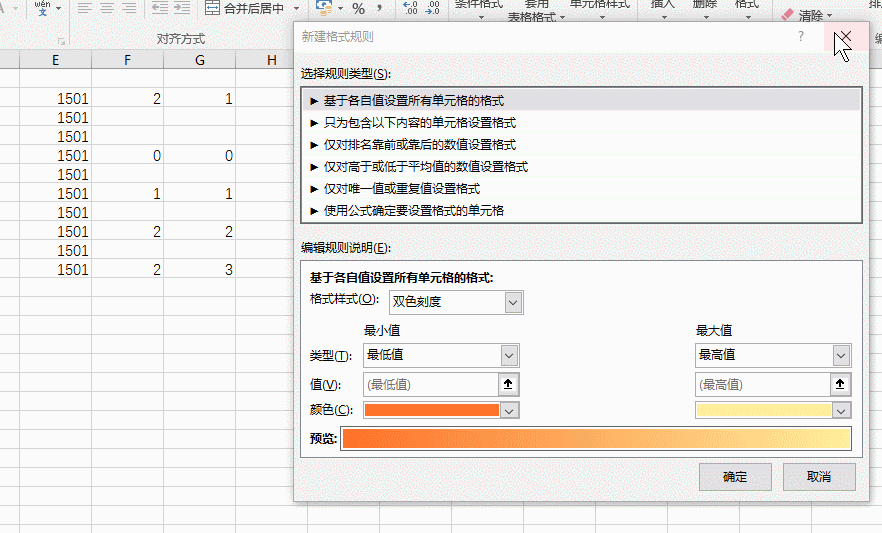Increase indent in alignment group
Screen dimensions: 882x533
pyautogui.click(x=182, y=8)
